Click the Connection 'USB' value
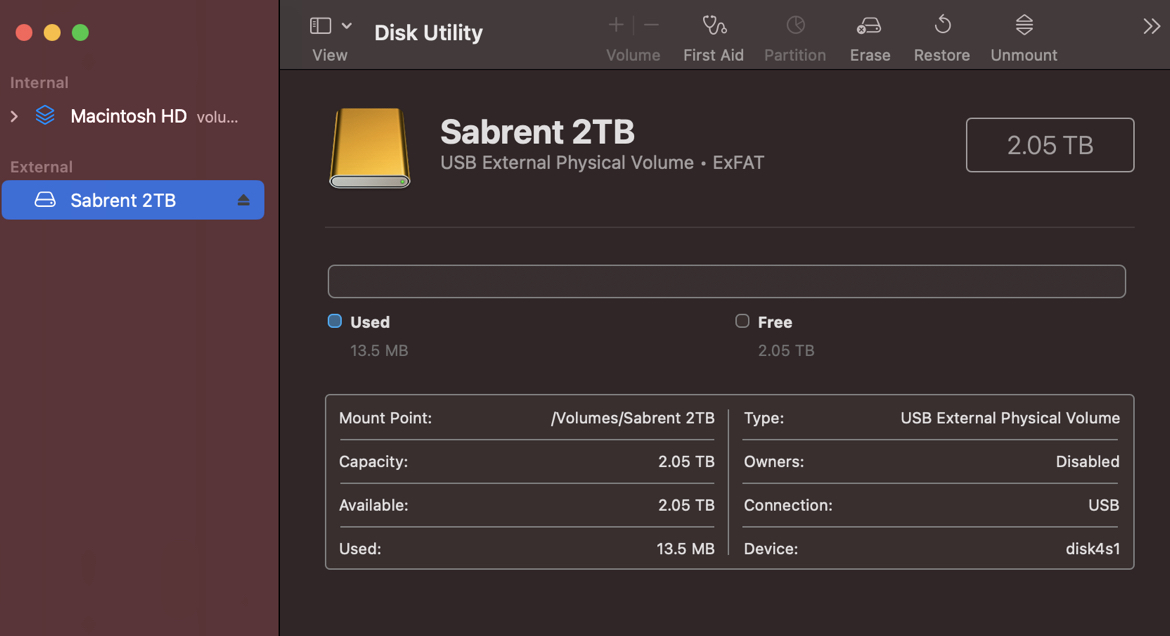This screenshot has width=1170, height=636. (1104, 505)
